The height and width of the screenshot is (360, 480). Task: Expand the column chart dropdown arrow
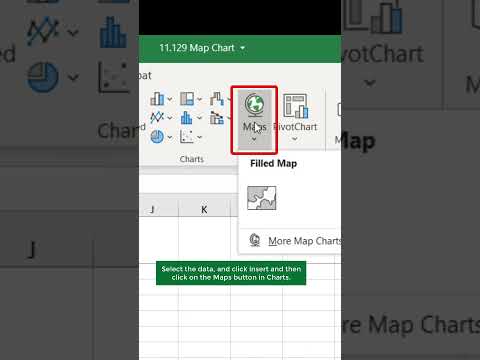(x=170, y=99)
